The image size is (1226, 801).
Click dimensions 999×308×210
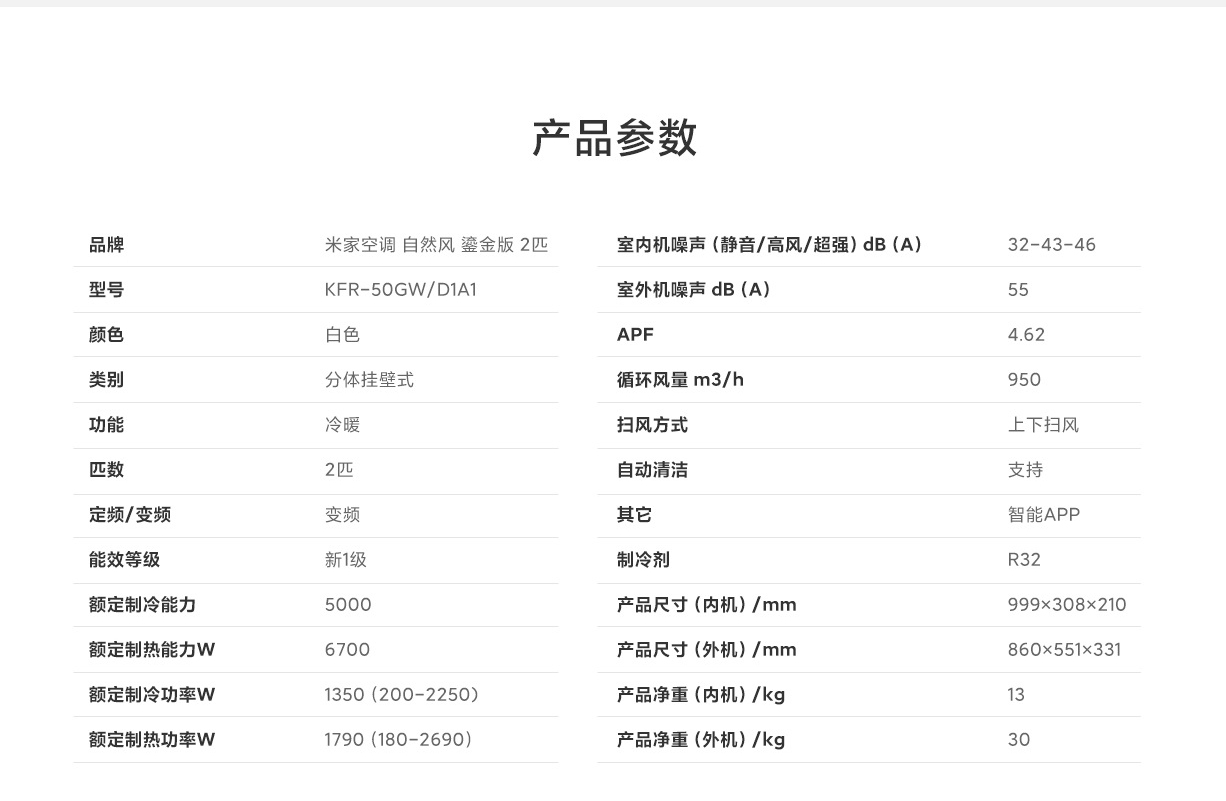click(1067, 605)
